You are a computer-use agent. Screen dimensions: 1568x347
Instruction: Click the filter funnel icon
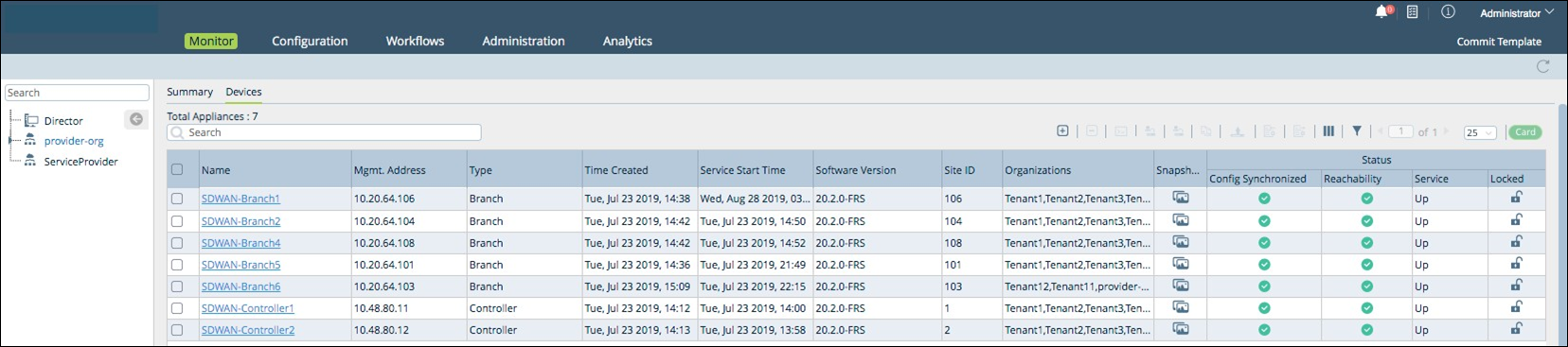(x=1357, y=131)
